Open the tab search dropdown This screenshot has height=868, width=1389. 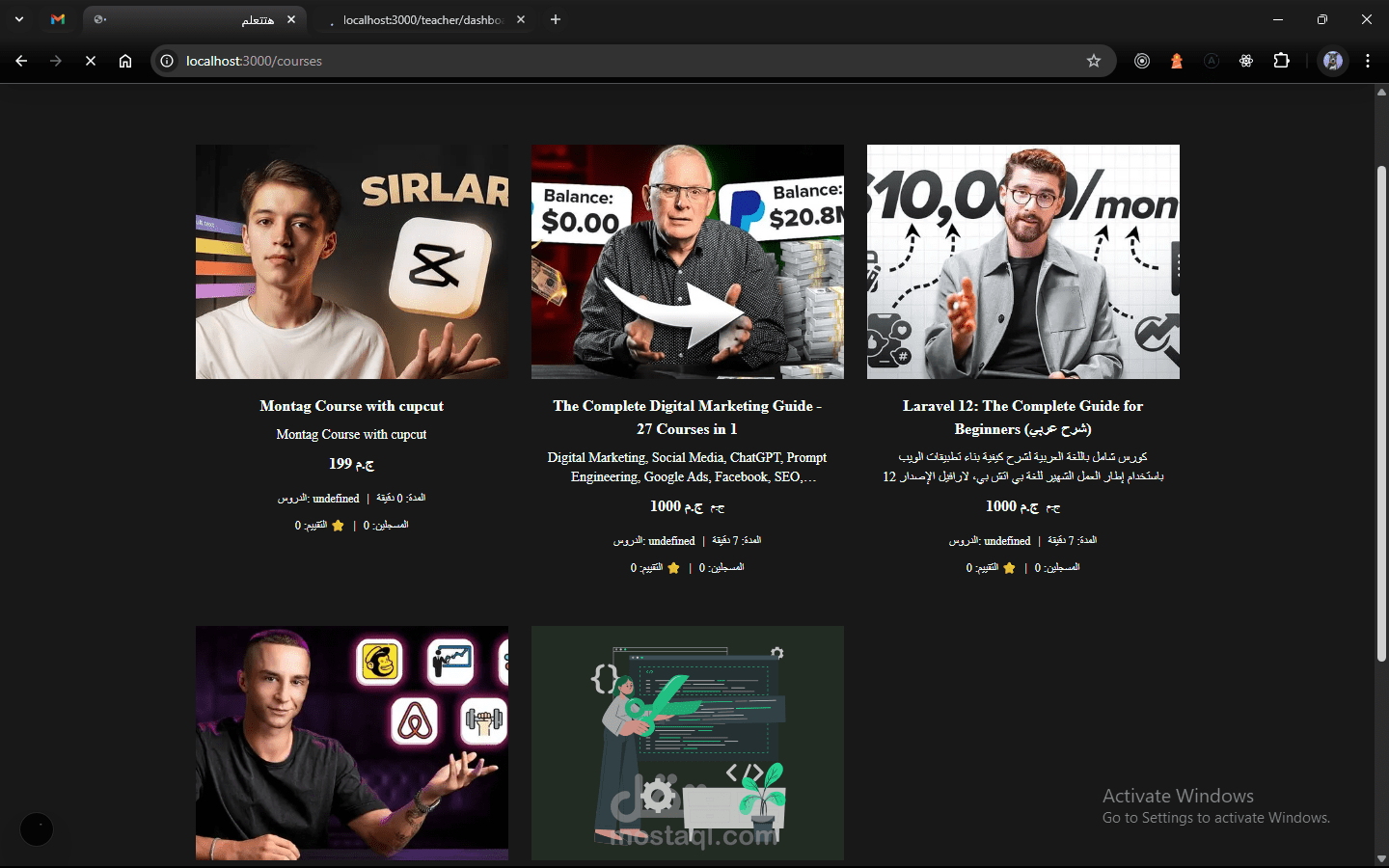(19, 19)
